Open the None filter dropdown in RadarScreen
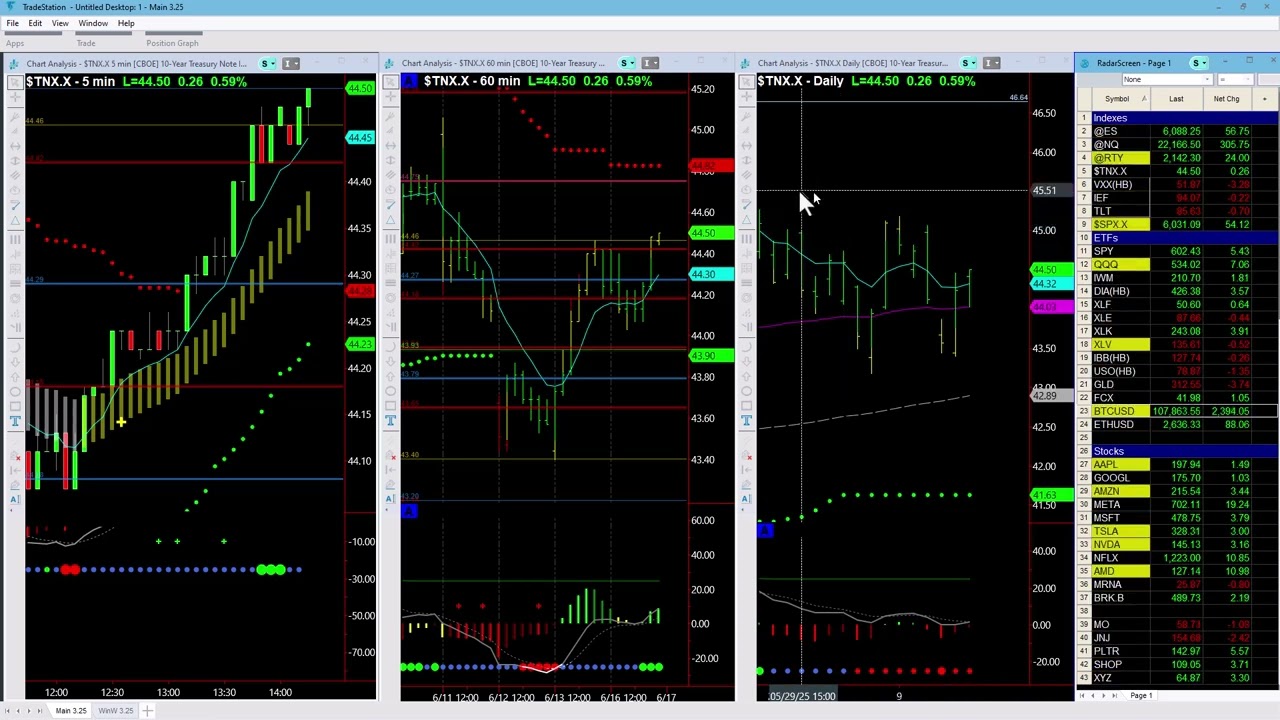 1205,79
